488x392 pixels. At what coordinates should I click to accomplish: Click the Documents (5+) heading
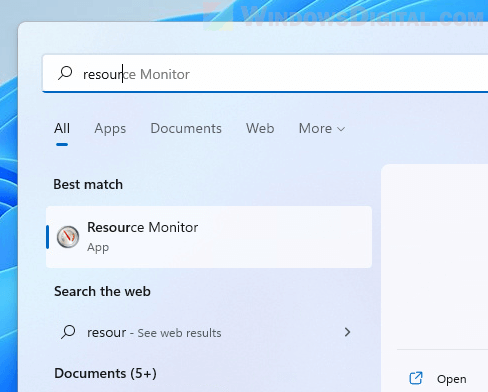[105, 373]
